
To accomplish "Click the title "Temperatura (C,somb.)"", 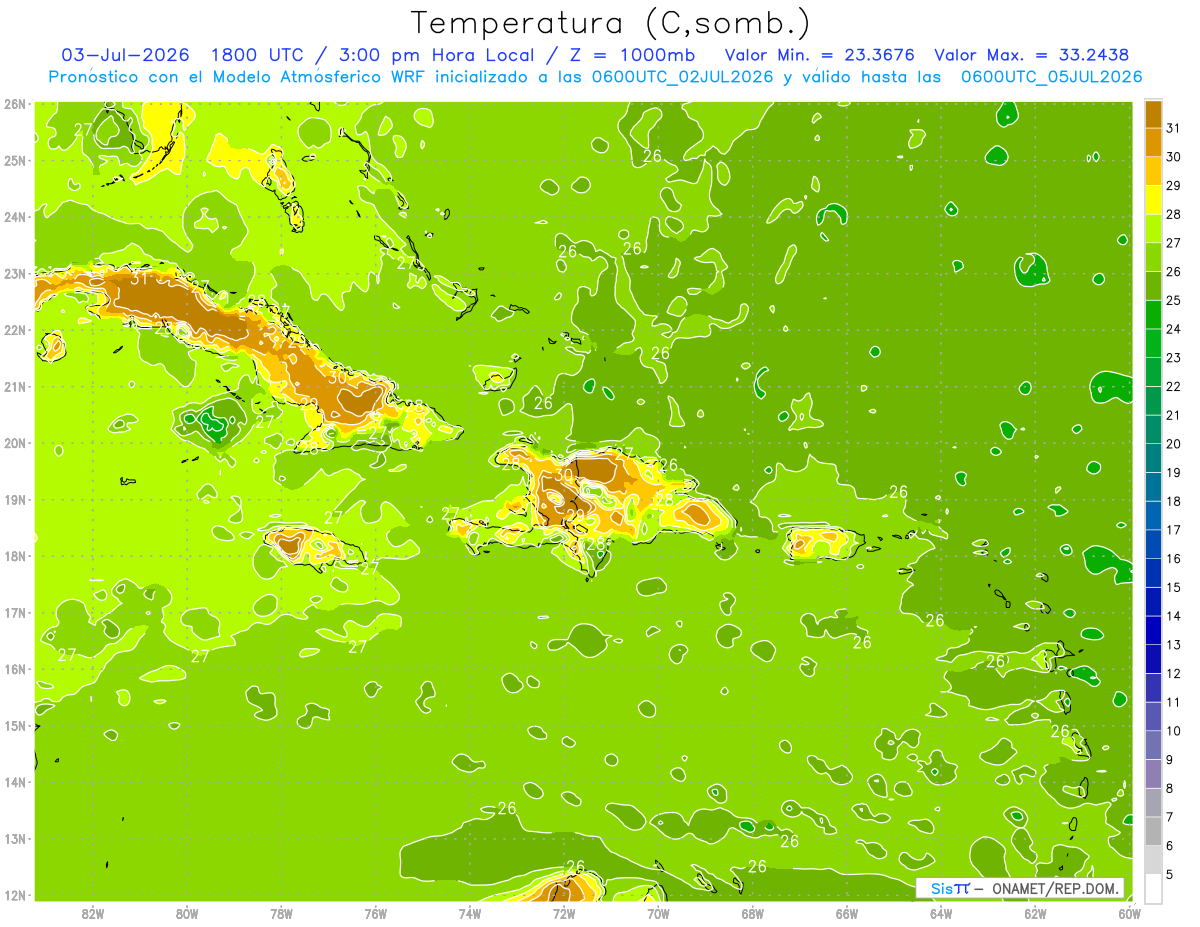I will coord(610,23).
